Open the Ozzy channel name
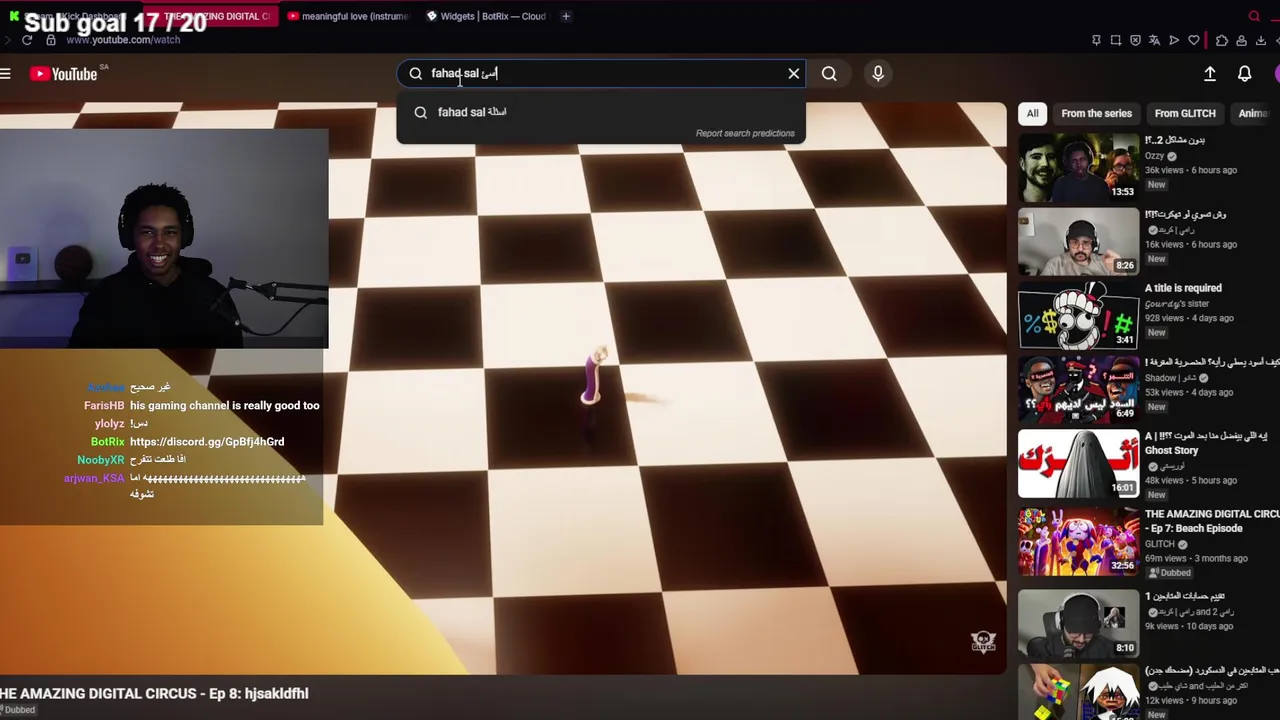Screen dimensions: 1280x720 (1154, 156)
